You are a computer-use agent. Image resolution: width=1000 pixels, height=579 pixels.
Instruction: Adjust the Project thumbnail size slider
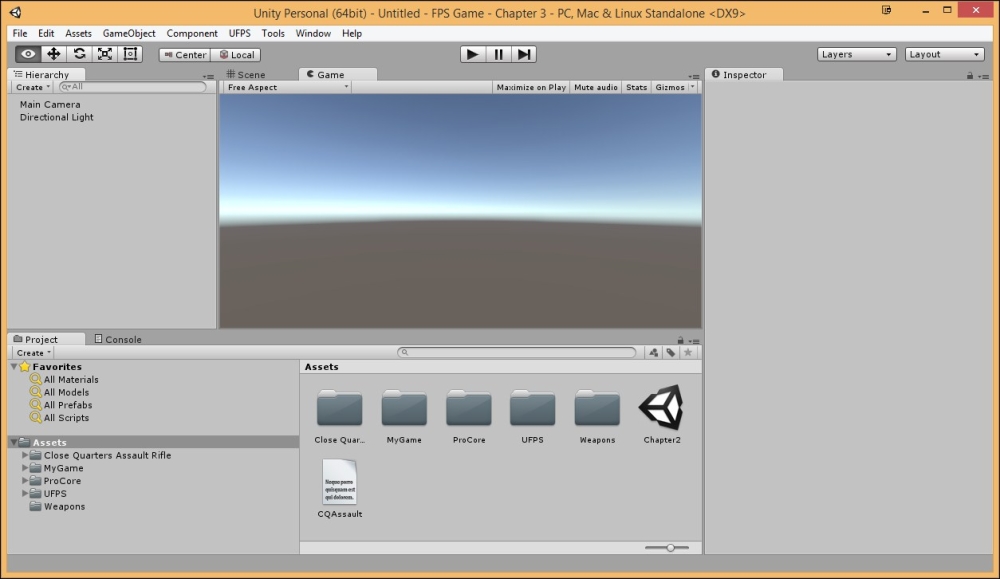668,547
